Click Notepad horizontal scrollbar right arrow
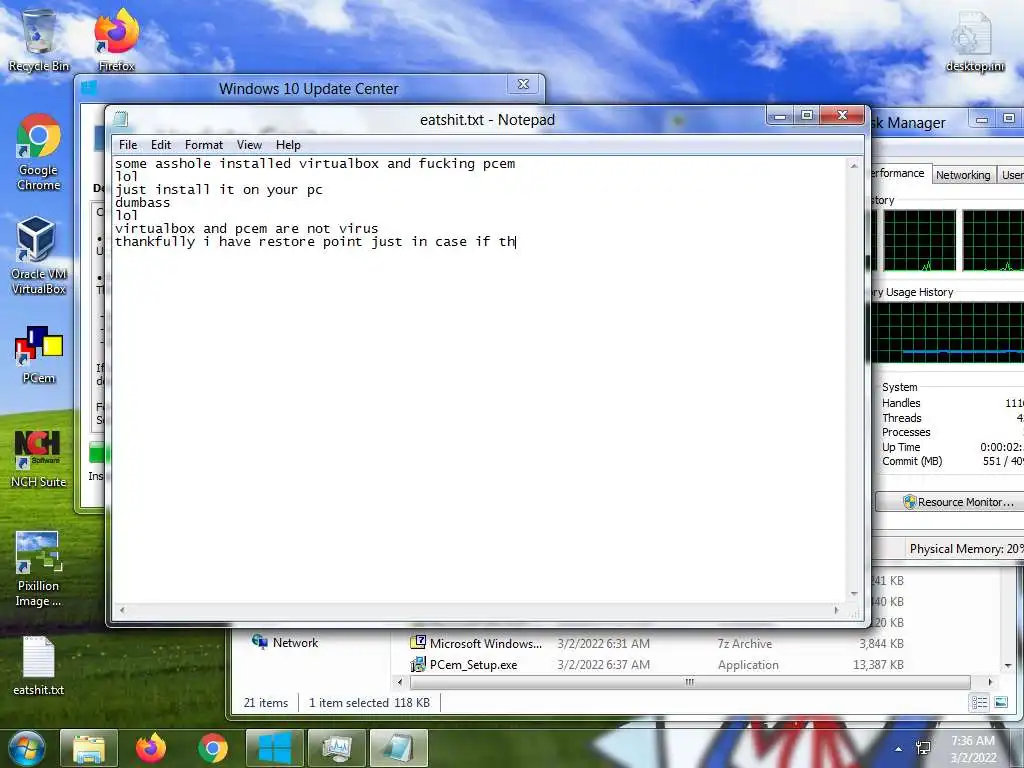The image size is (1024, 768). 837,611
